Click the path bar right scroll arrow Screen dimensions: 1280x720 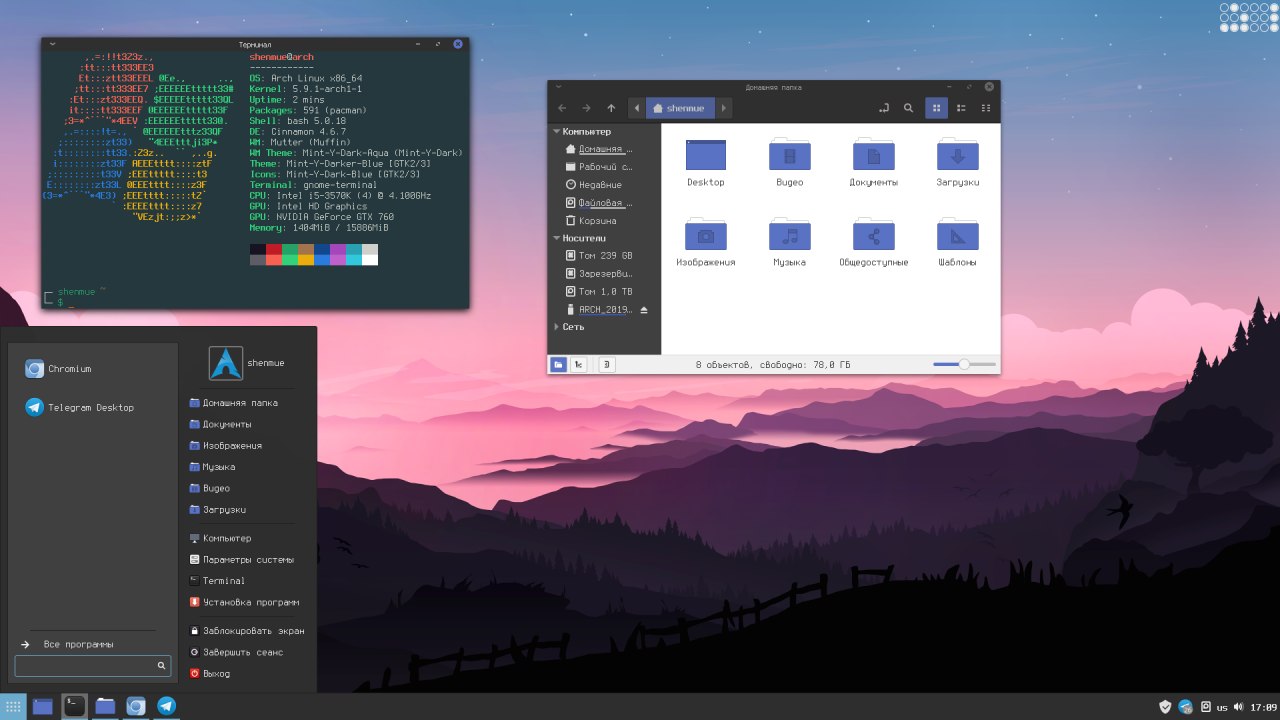tap(723, 108)
